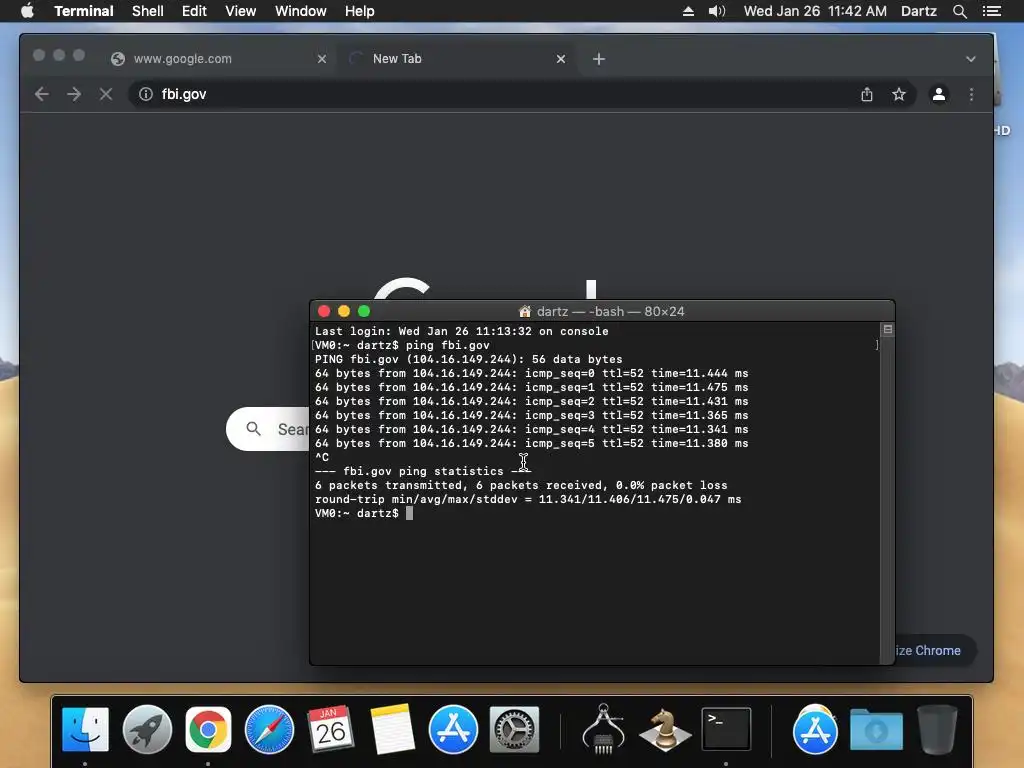Open the Help menu
Viewport: 1024px width, 768px height.
tap(360, 11)
